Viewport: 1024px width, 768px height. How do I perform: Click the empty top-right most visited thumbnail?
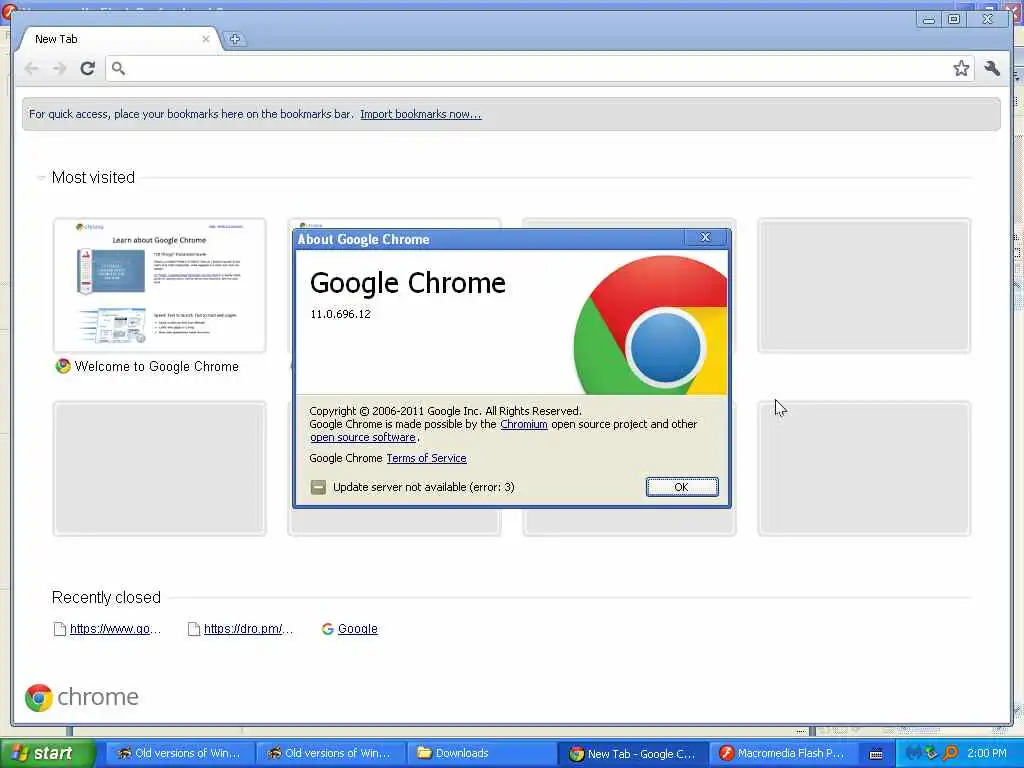[864, 285]
